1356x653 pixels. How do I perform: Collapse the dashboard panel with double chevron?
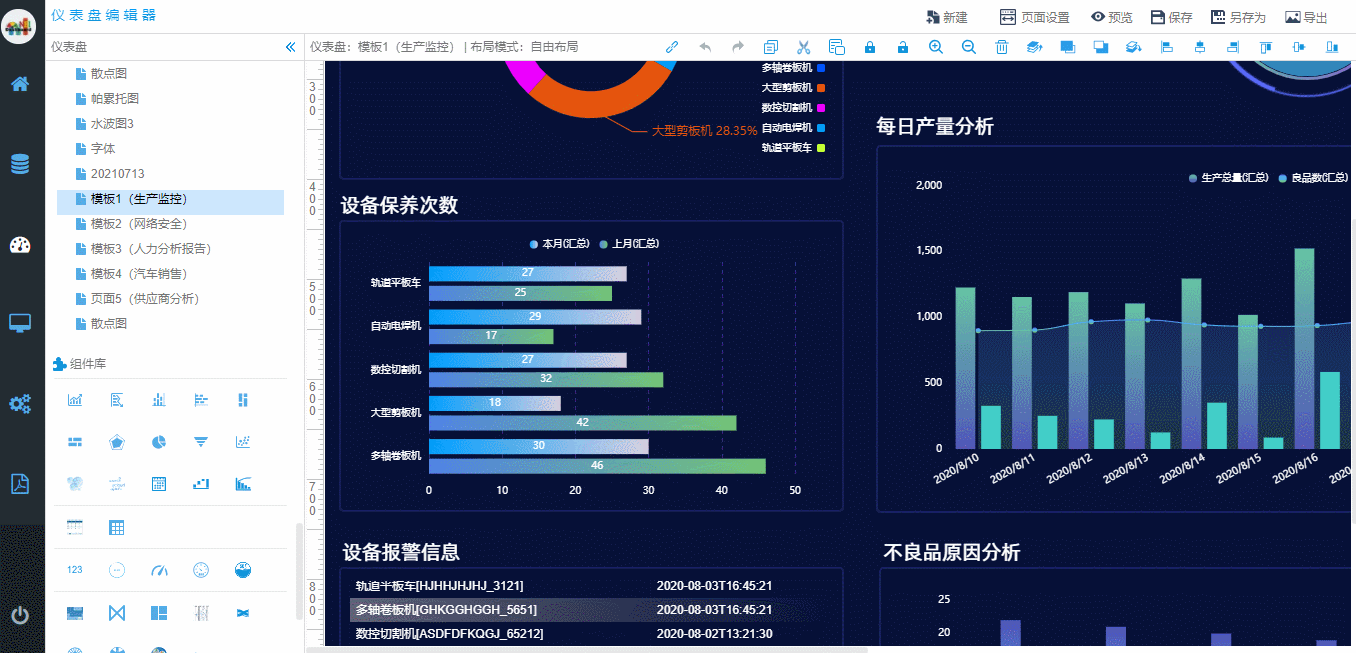[x=290, y=47]
